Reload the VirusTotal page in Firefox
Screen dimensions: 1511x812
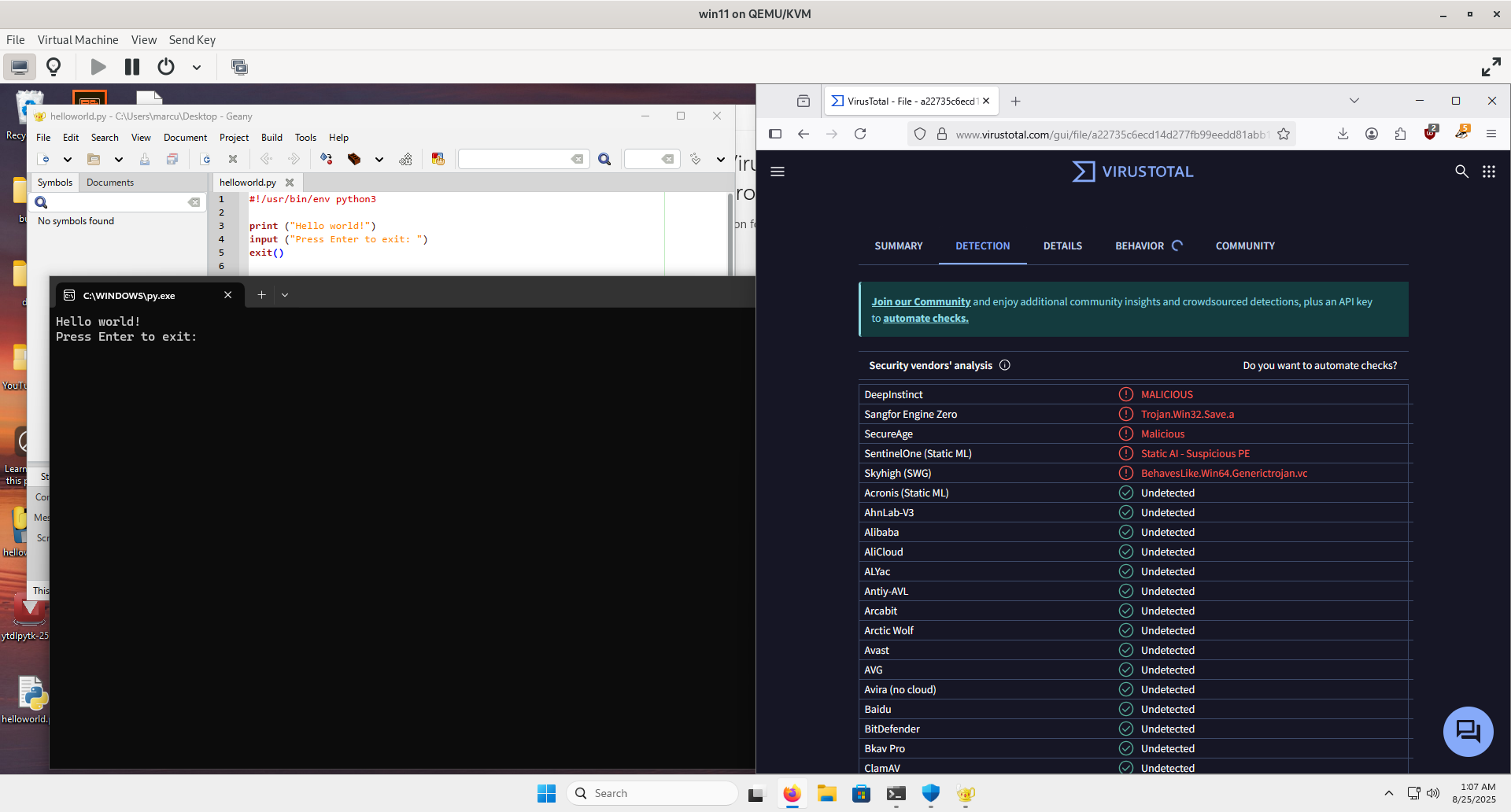pyautogui.click(x=860, y=134)
